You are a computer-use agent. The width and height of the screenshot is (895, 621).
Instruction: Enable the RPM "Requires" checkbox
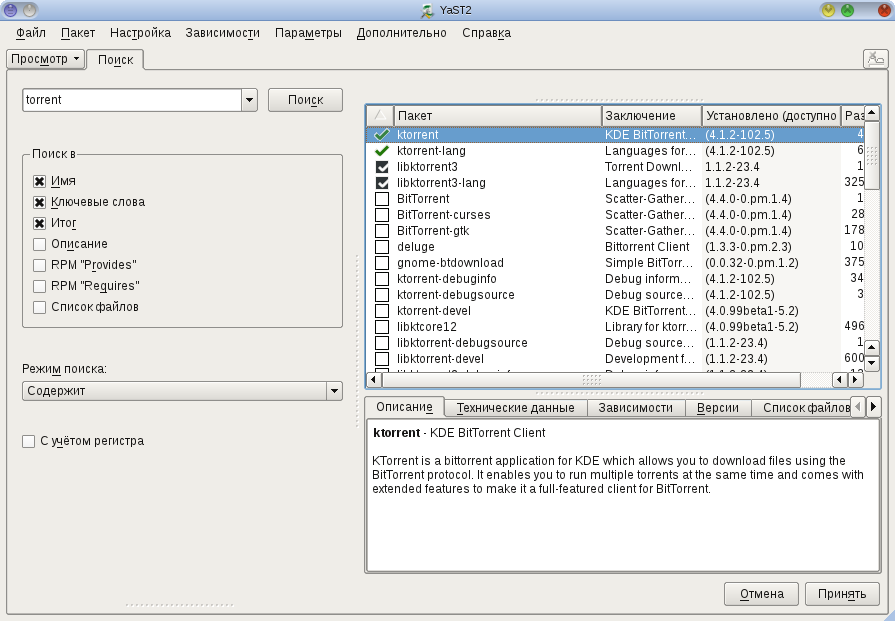coord(39,286)
